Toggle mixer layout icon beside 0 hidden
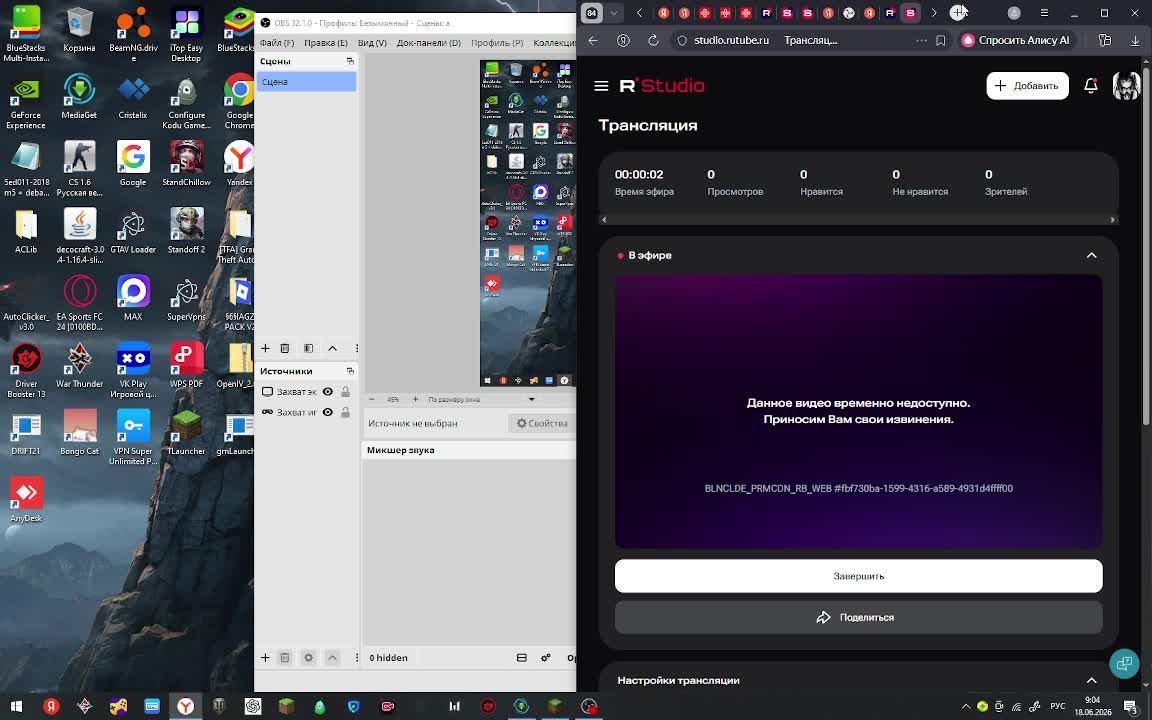 click(x=522, y=658)
